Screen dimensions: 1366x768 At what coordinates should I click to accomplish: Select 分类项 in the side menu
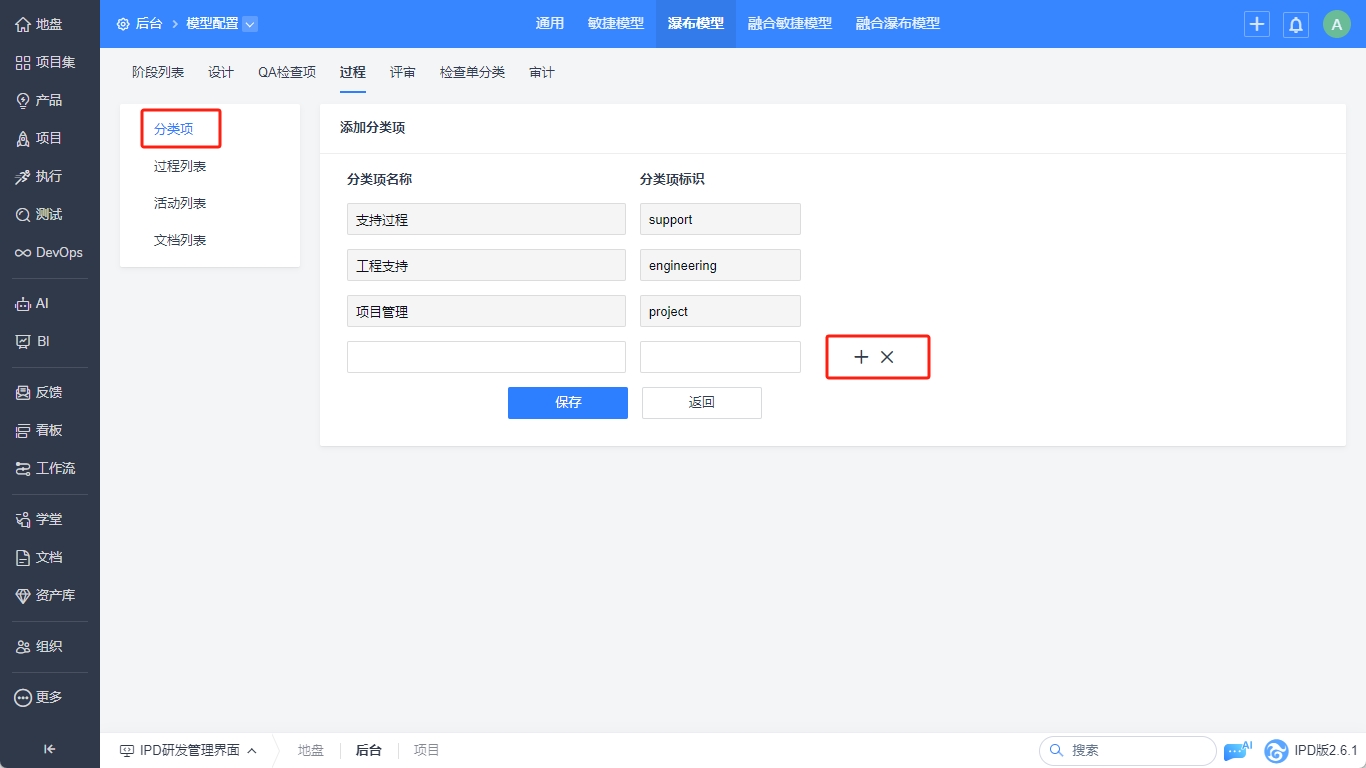tap(174, 129)
